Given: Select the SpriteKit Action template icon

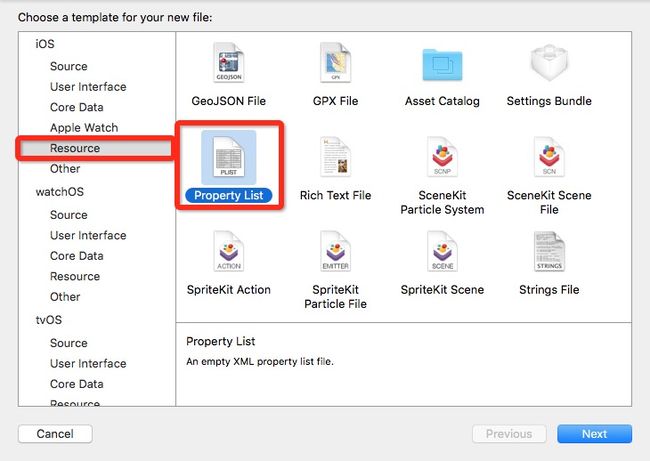Looking at the screenshot, I should tap(228, 251).
